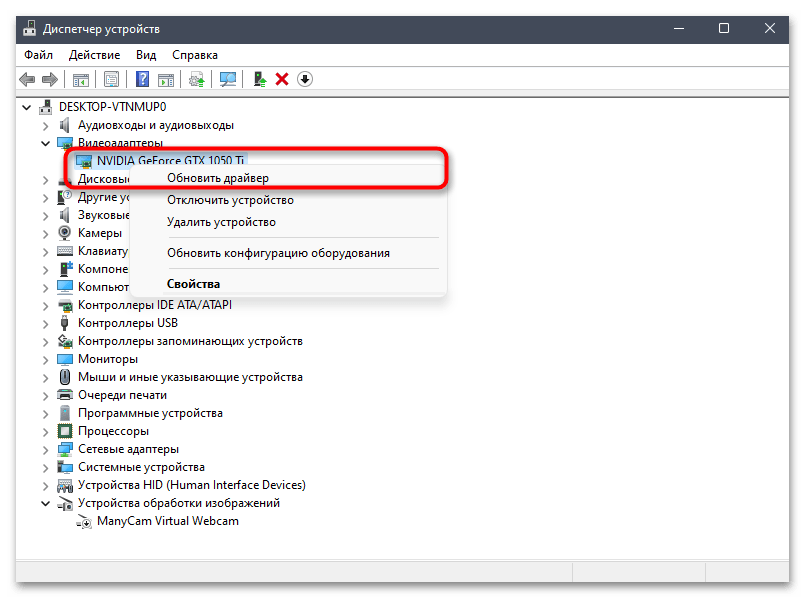Click the gear with green arrow toolbar icon
Viewport: 805px width, 598px height.
197,80
